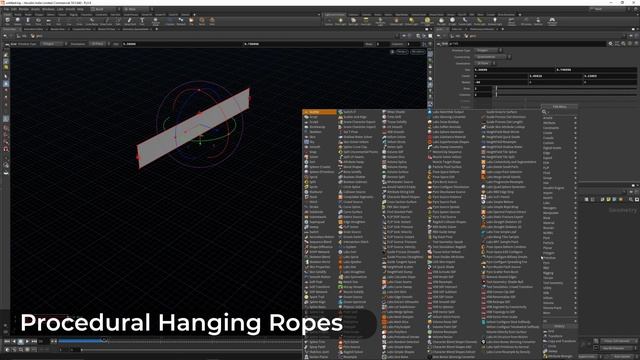The image size is (640, 360).
Task: Add a Gamepad Camera from shelf
Action: [552, 21]
